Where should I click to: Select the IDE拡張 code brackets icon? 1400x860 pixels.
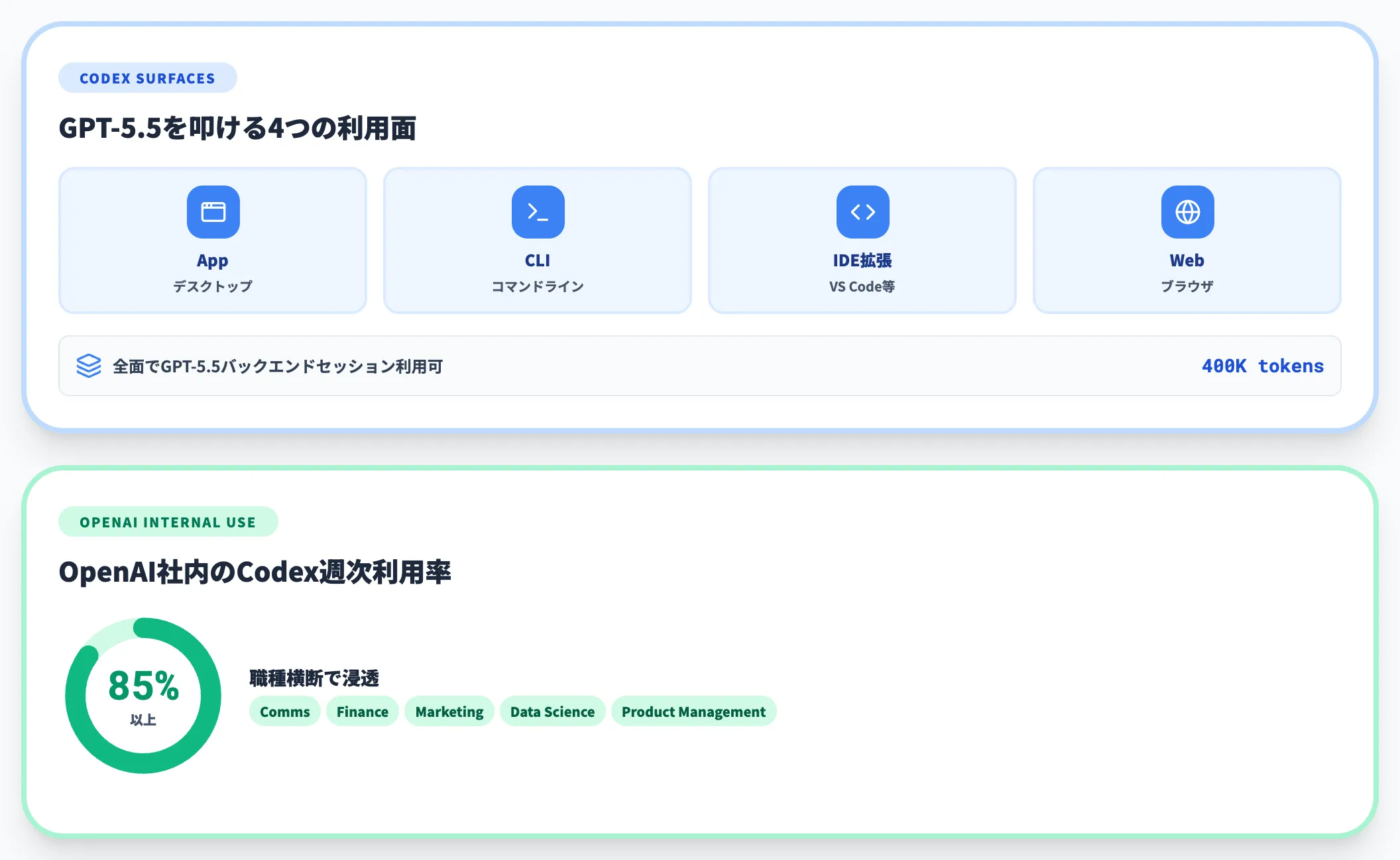coord(862,211)
